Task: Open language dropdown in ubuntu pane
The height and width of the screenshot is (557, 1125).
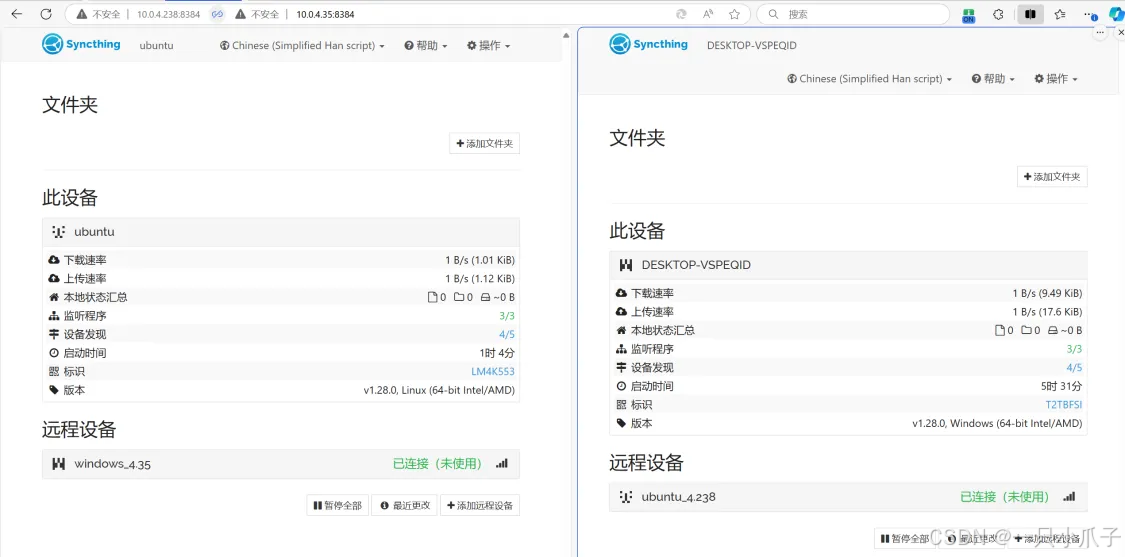Action: tap(302, 45)
